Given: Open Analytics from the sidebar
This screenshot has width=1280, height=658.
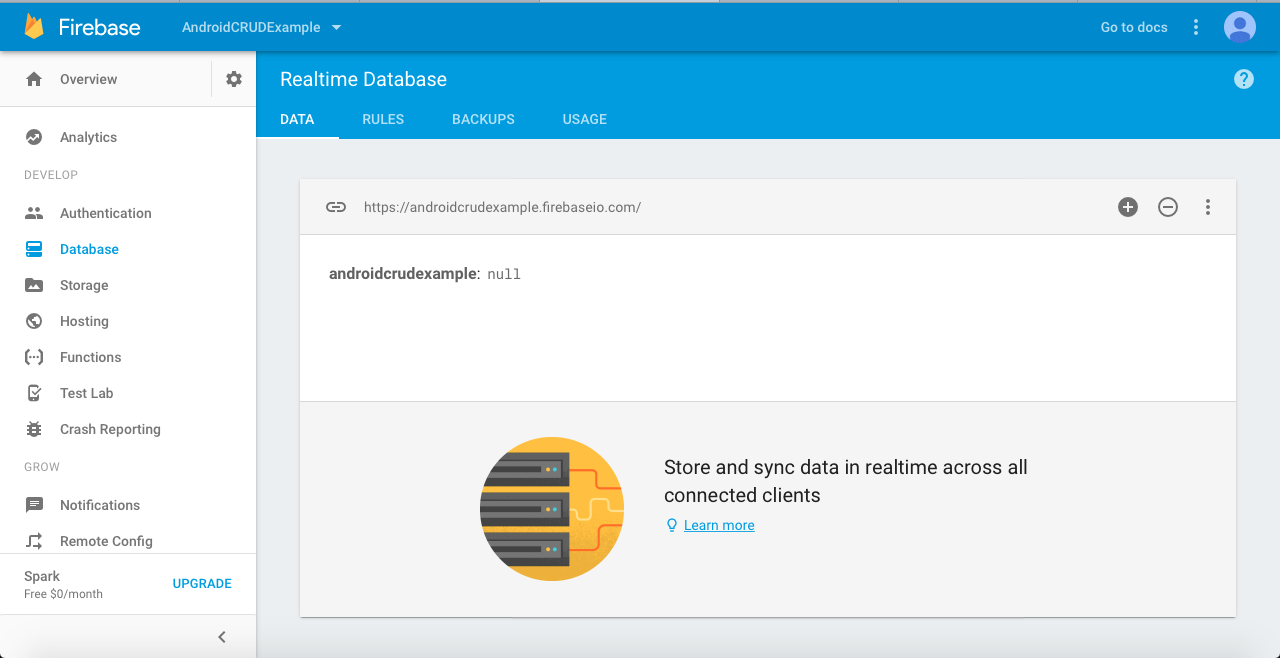Looking at the screenshot, I should coord(88,137).
